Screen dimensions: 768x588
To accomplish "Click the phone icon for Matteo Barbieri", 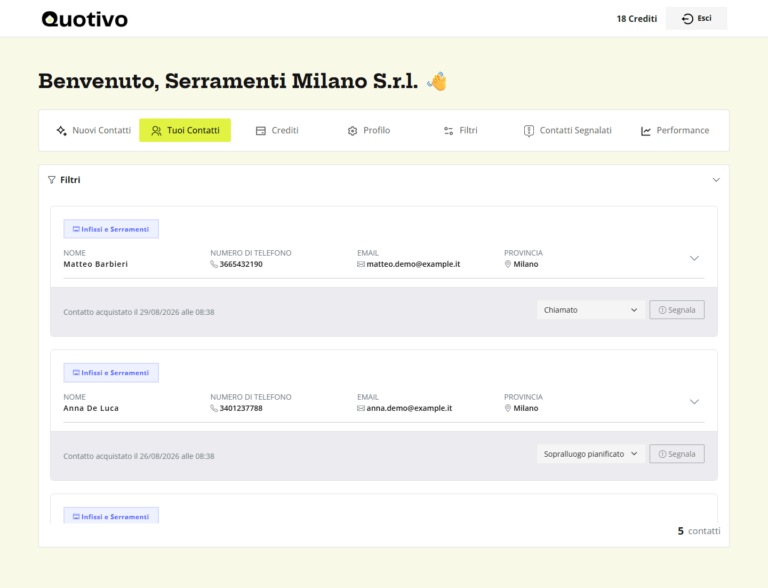I will point(214,264).
